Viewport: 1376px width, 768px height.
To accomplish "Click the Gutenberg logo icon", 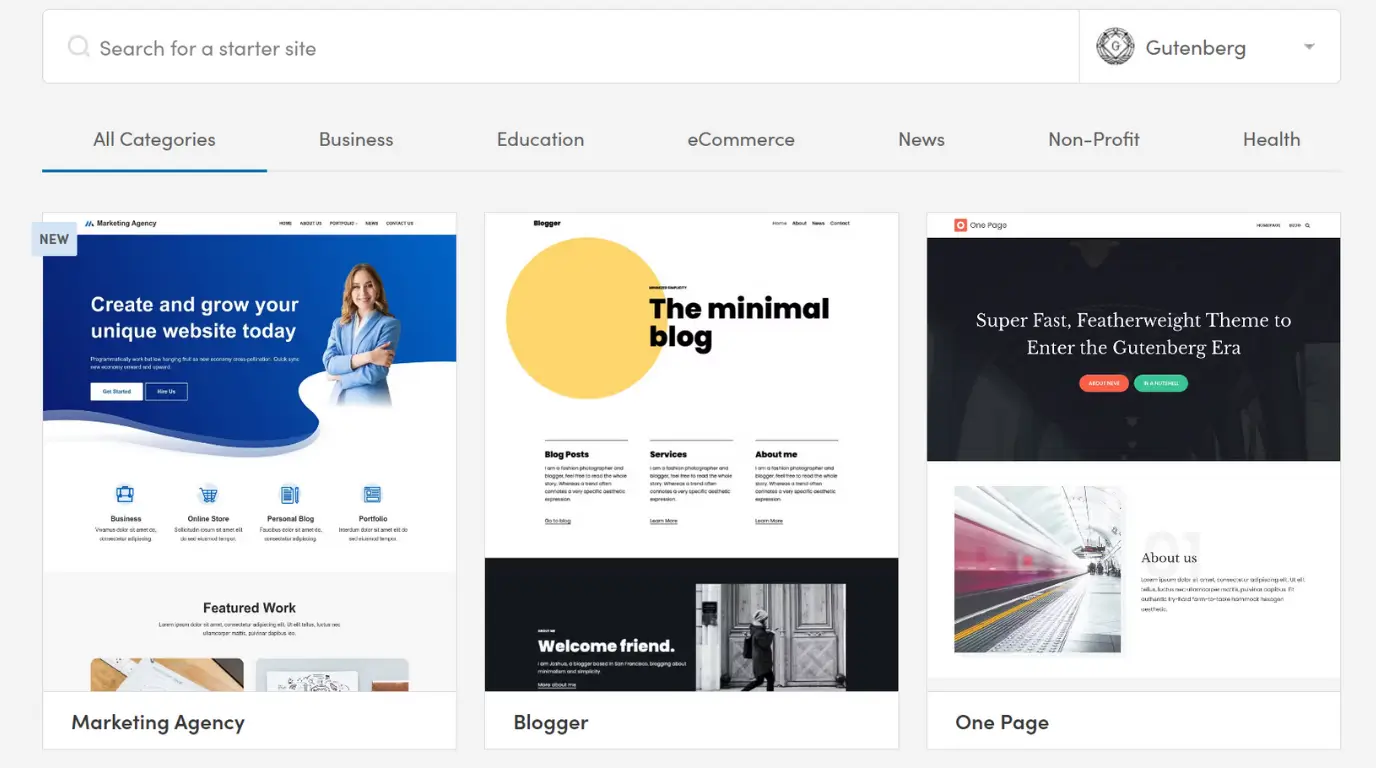I will pyautogui.click(x=1114, y=45).
